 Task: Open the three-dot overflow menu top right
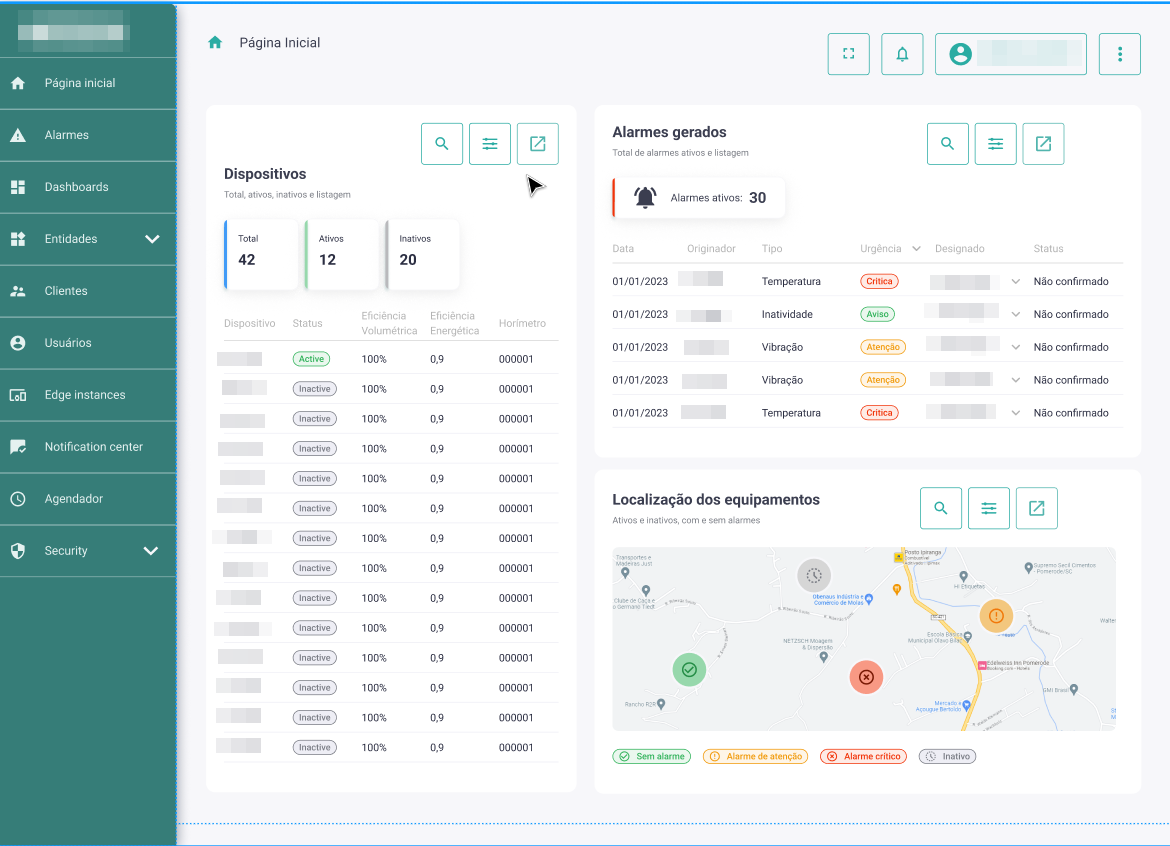pos(1120,54)
